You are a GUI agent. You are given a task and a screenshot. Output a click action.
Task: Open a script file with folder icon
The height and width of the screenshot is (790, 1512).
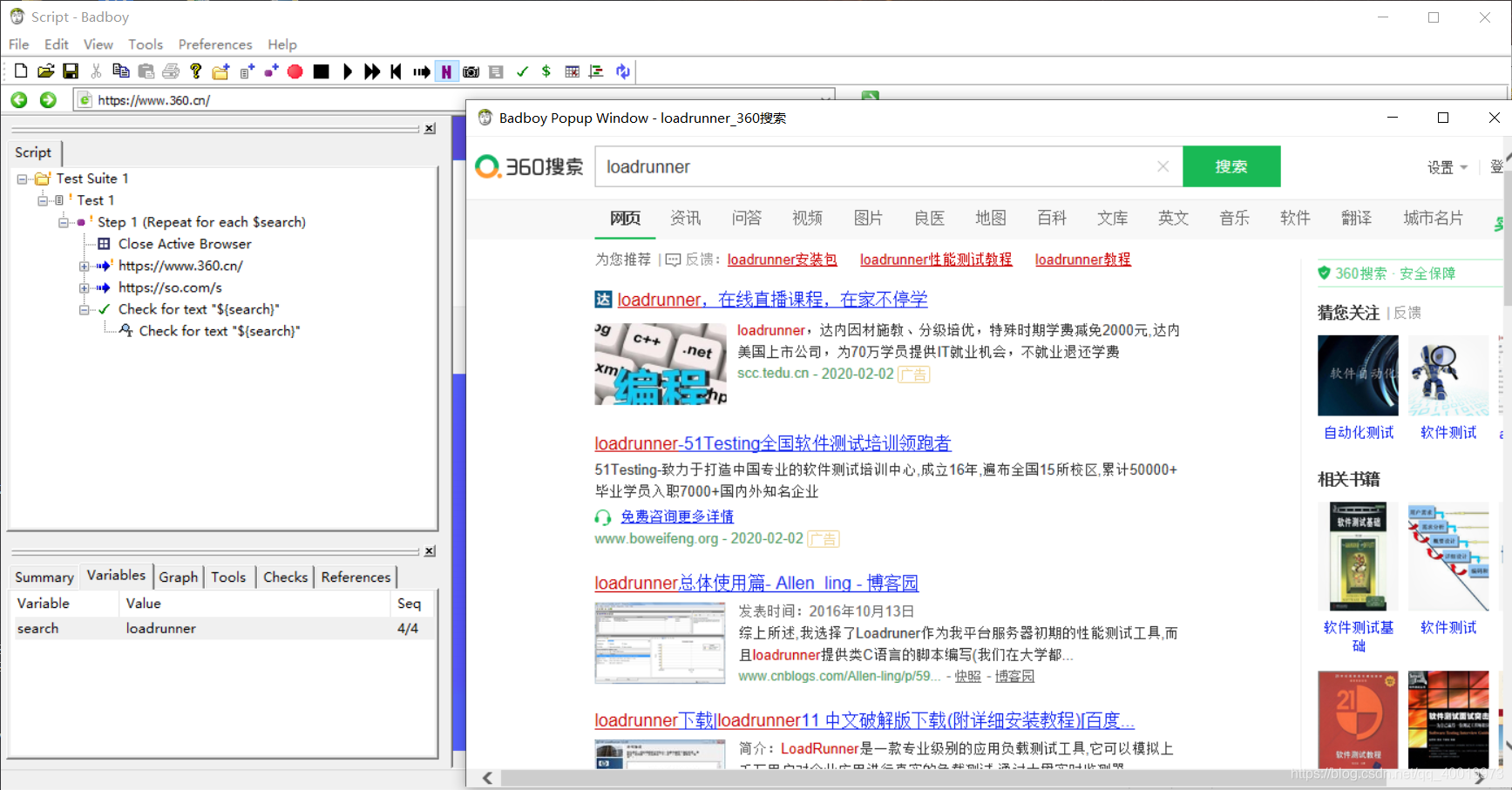(x=46, y=71)
